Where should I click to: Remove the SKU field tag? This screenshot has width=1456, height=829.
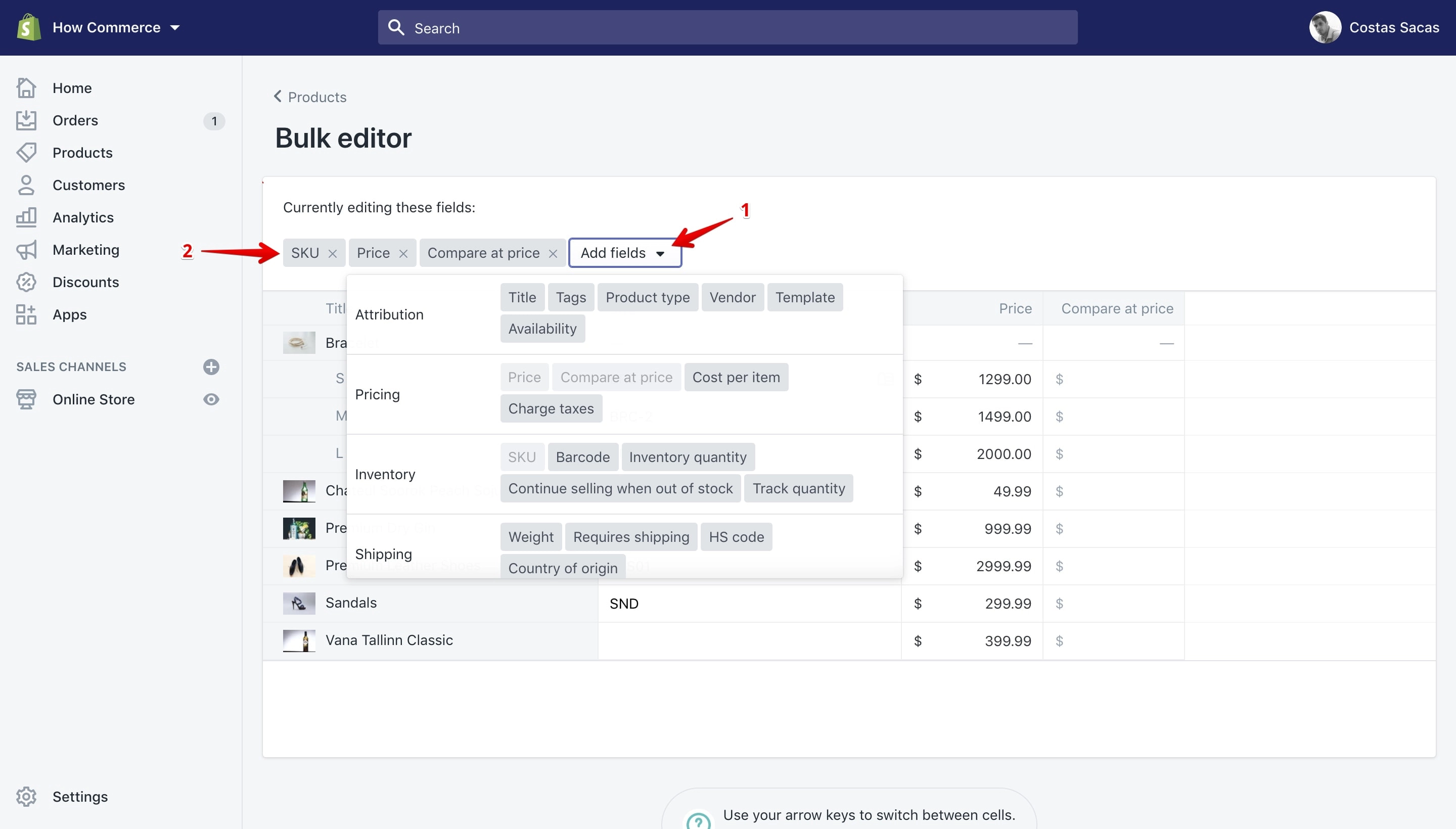pos(333,253)
